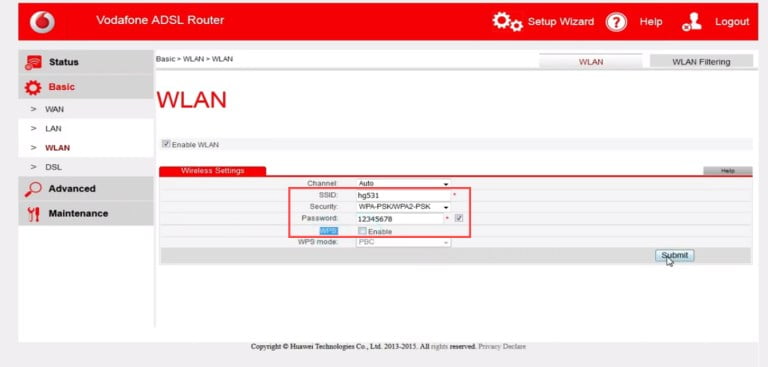Viewport: 768px width, 367px height.
Task: Open the Channel dropdown
Action: [x=403, y=183]
